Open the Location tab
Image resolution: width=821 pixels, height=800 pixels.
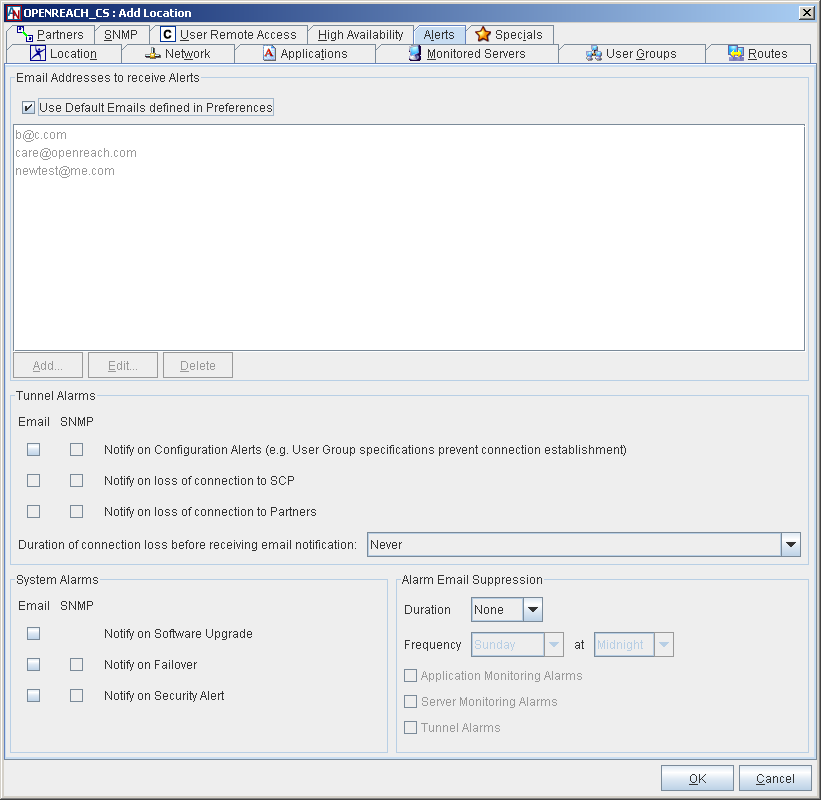click(64, 53)
